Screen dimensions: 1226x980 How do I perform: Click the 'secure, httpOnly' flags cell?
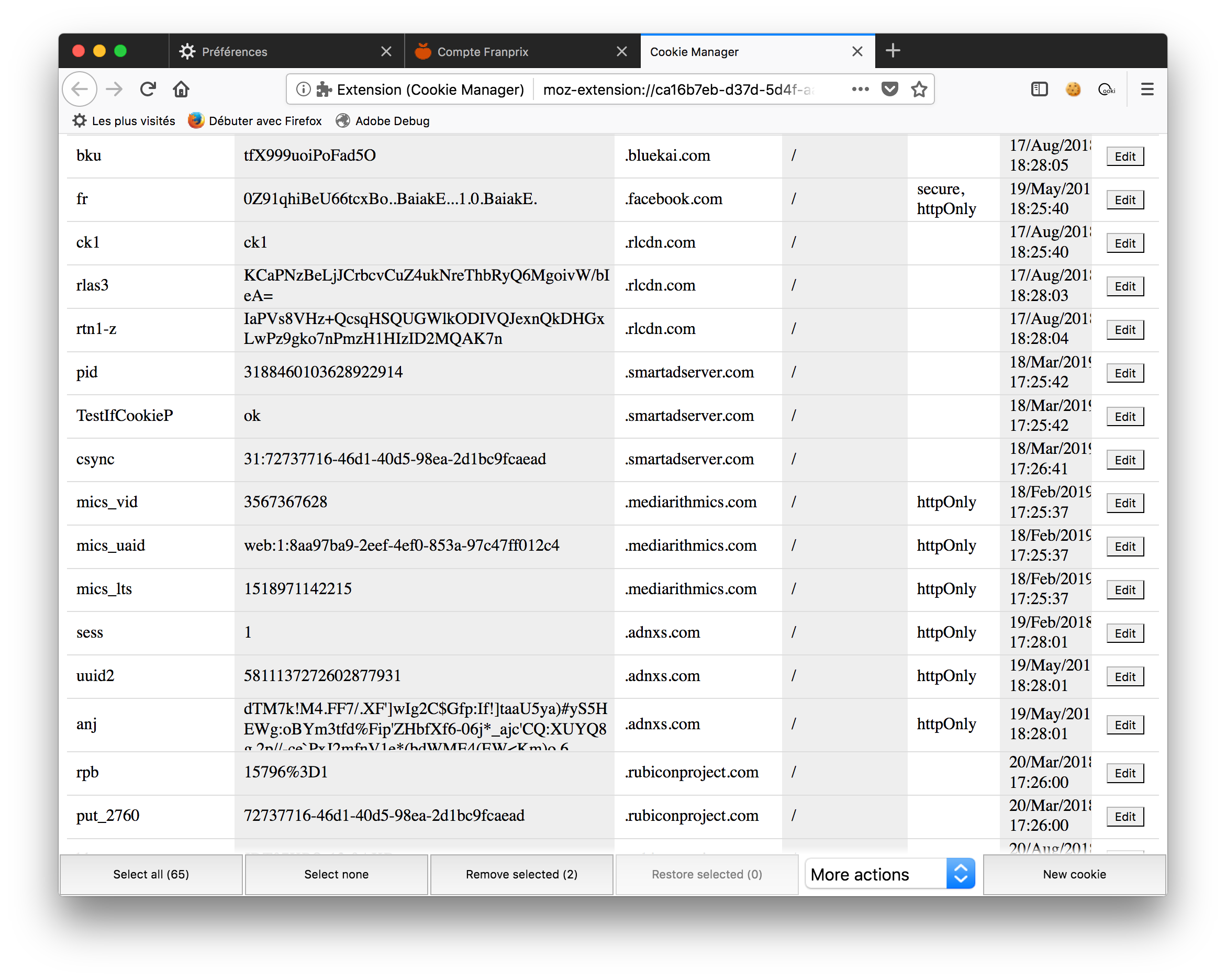[953, 199]
